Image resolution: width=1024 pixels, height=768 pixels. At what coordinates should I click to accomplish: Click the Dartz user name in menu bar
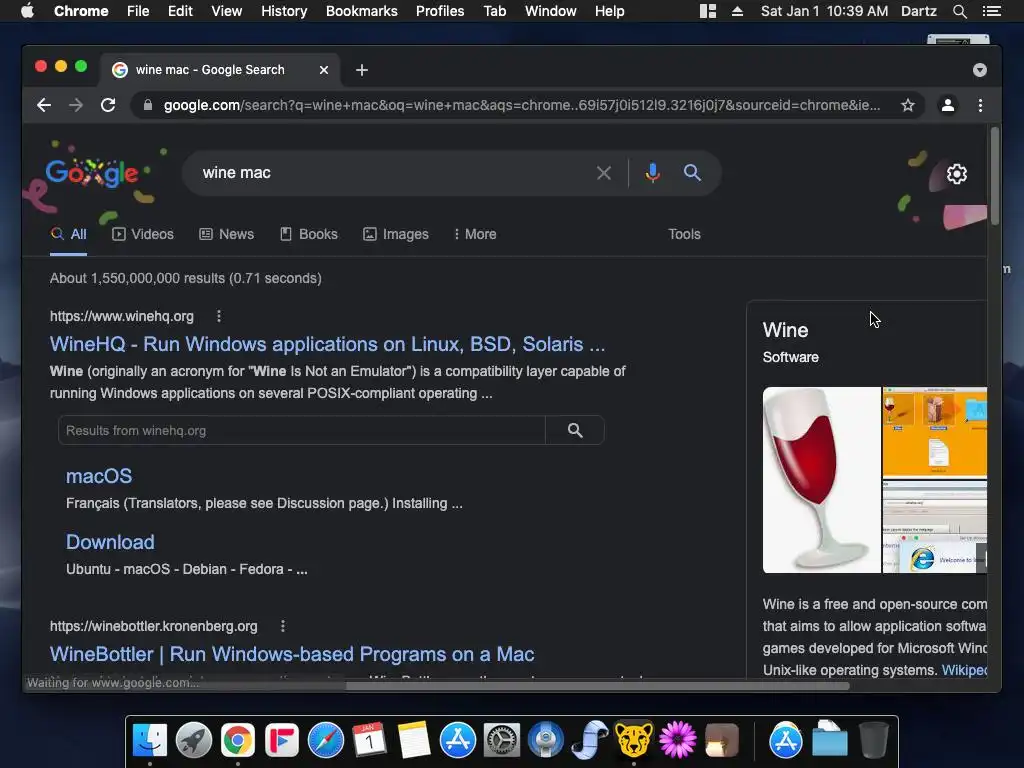(x=918, y=11)
